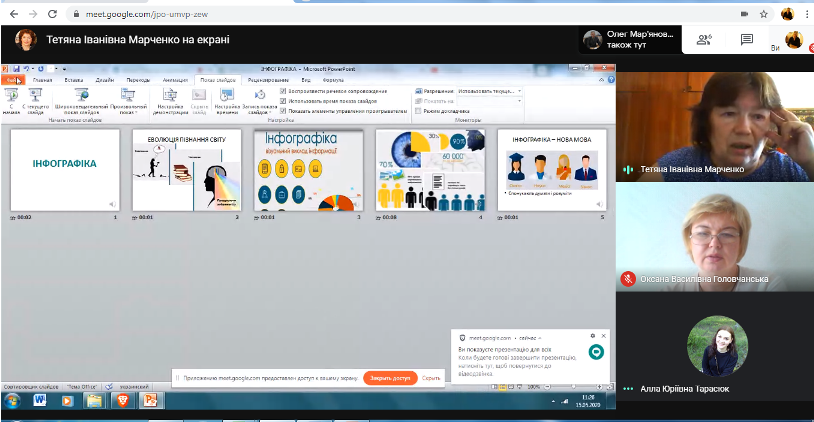The image size is (814, 422).
Task: Open Word from the taskbar
Action: pos(40,400)
